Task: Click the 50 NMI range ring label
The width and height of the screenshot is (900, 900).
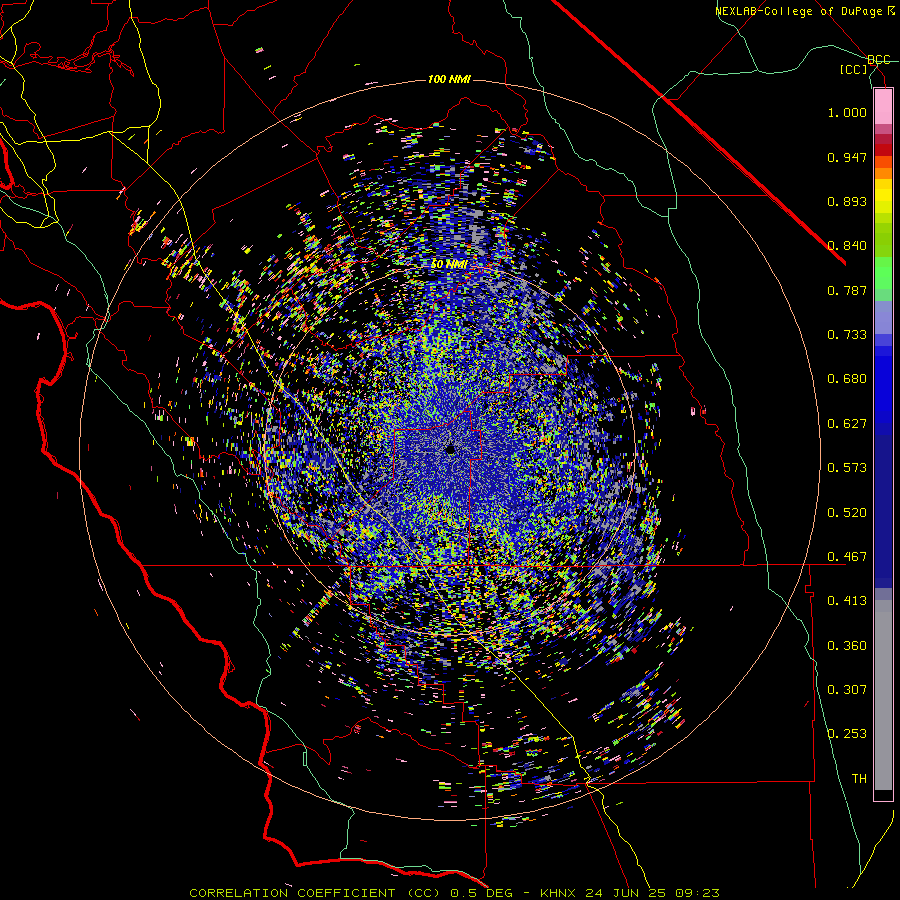Action: pos(449,265)
